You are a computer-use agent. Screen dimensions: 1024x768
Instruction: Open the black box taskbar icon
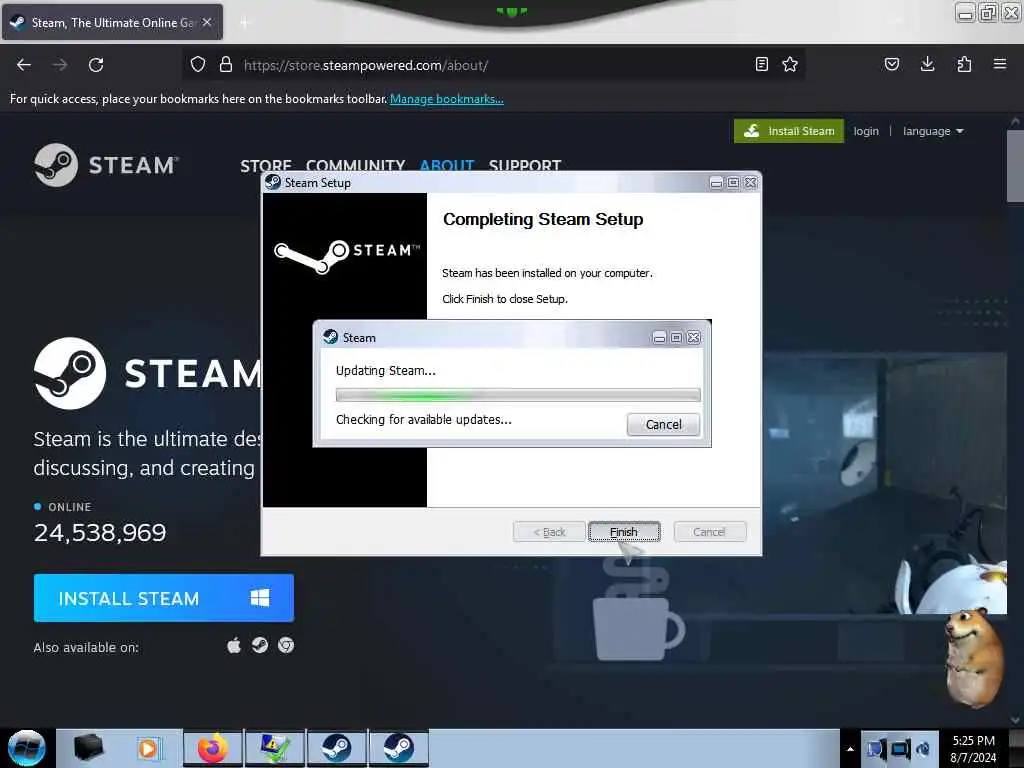(x=89, y=748)
